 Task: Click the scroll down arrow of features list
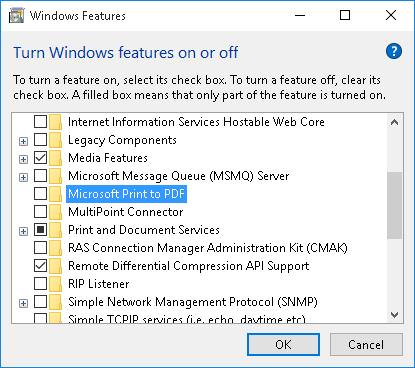394,315
